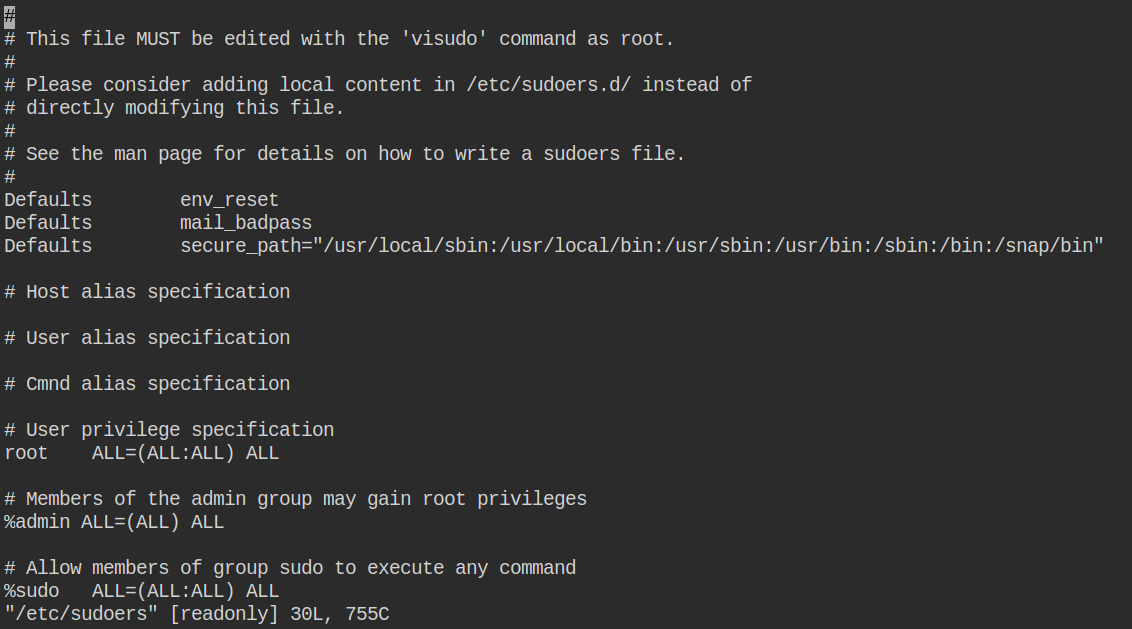Click the '# Cmnd alias specification' comment
The image size is (1132, 629).
[x=147, y=384]
